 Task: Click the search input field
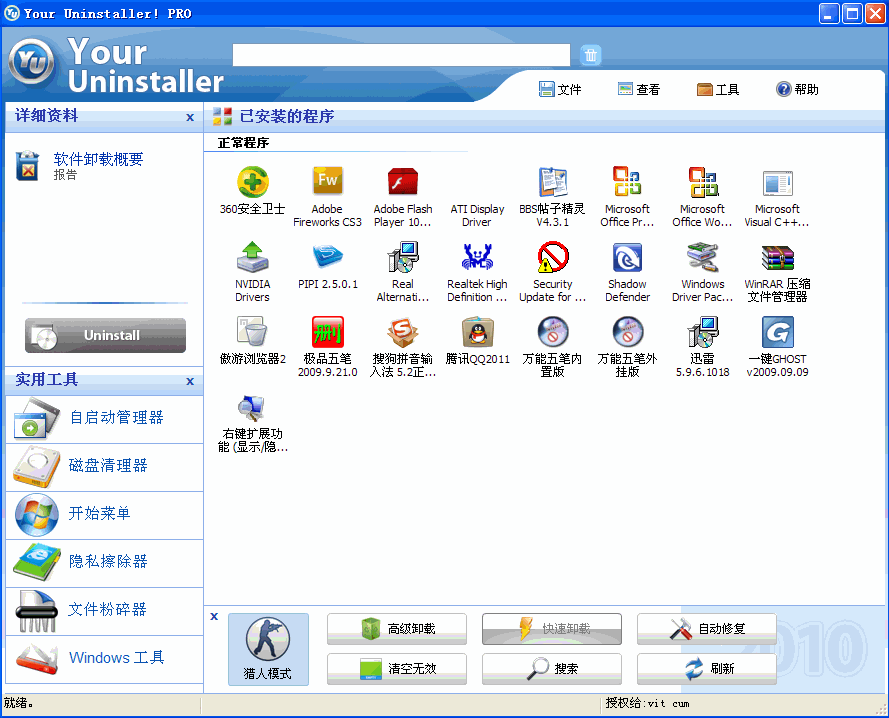click(x=401, y=55)
